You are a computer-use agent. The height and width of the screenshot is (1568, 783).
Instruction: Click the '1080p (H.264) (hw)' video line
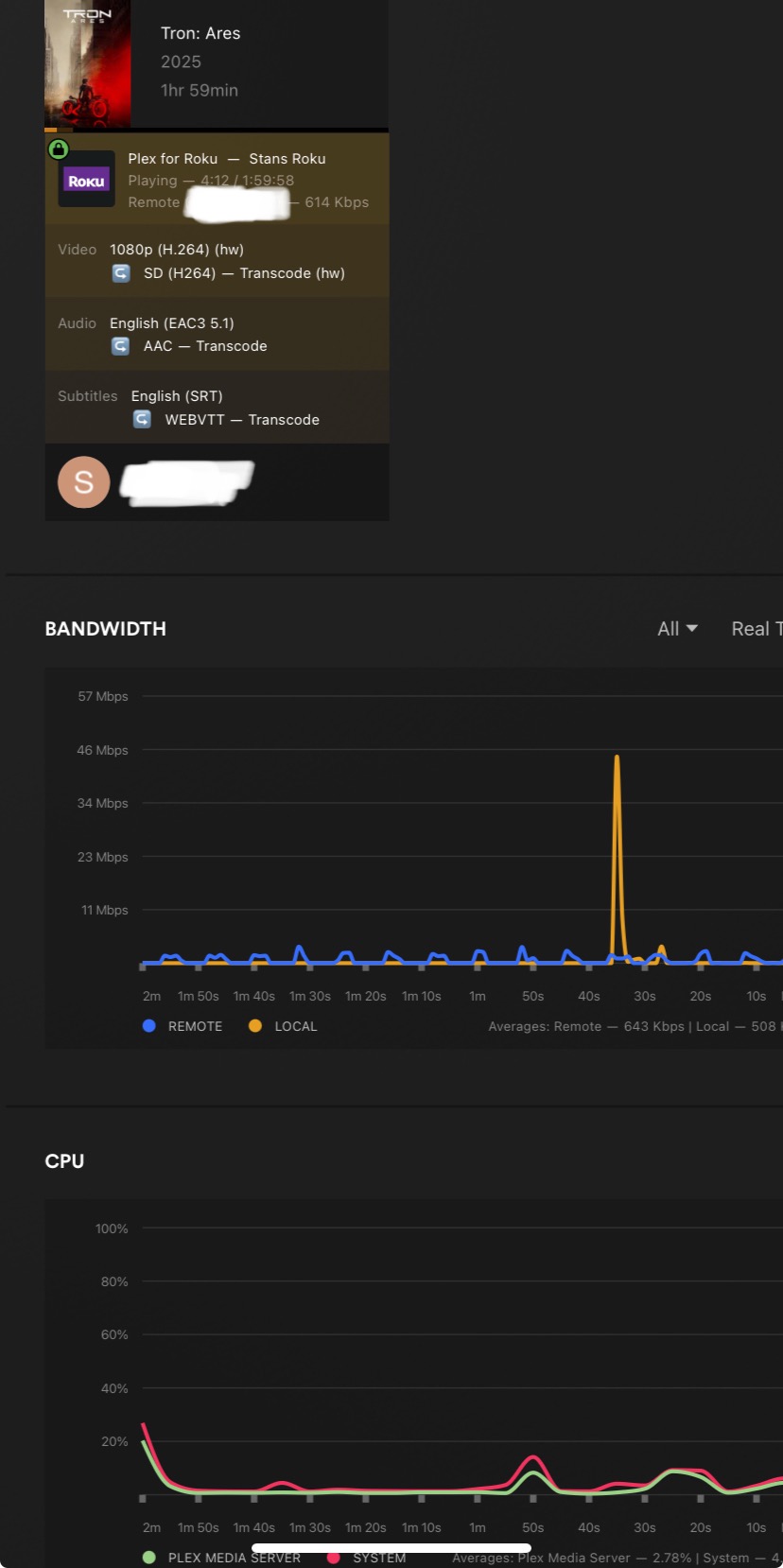(x=177, y=250)
